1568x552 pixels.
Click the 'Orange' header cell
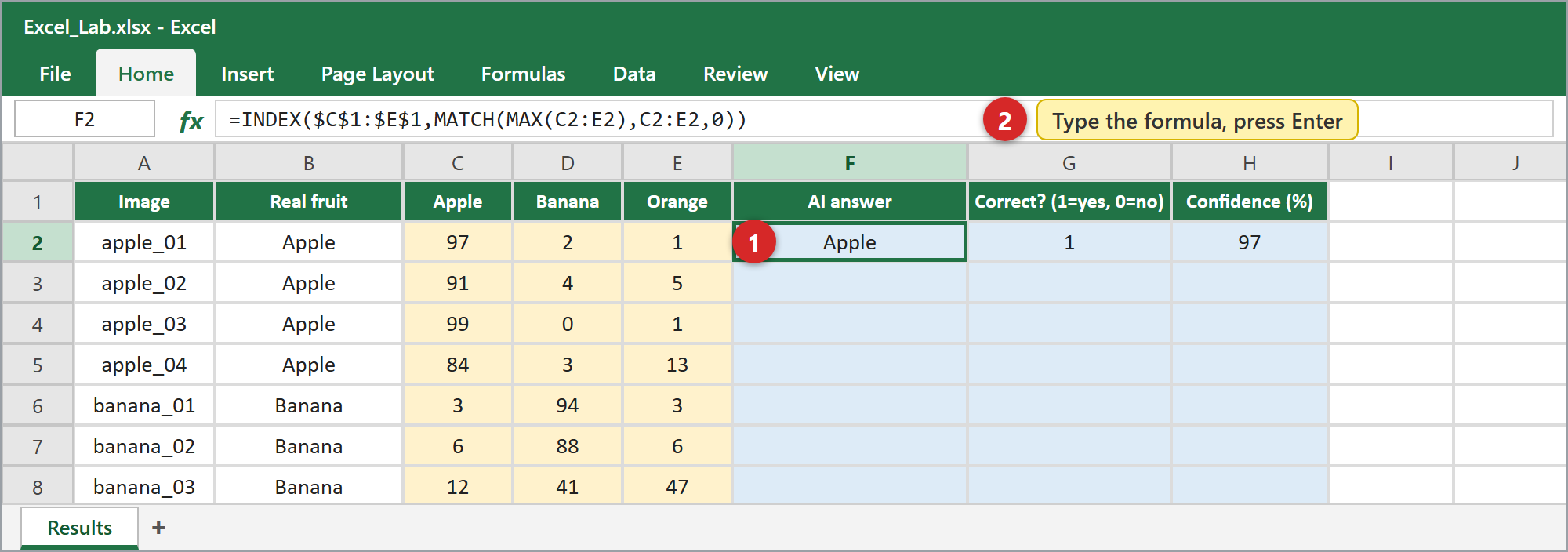click(x=677, y=202)
